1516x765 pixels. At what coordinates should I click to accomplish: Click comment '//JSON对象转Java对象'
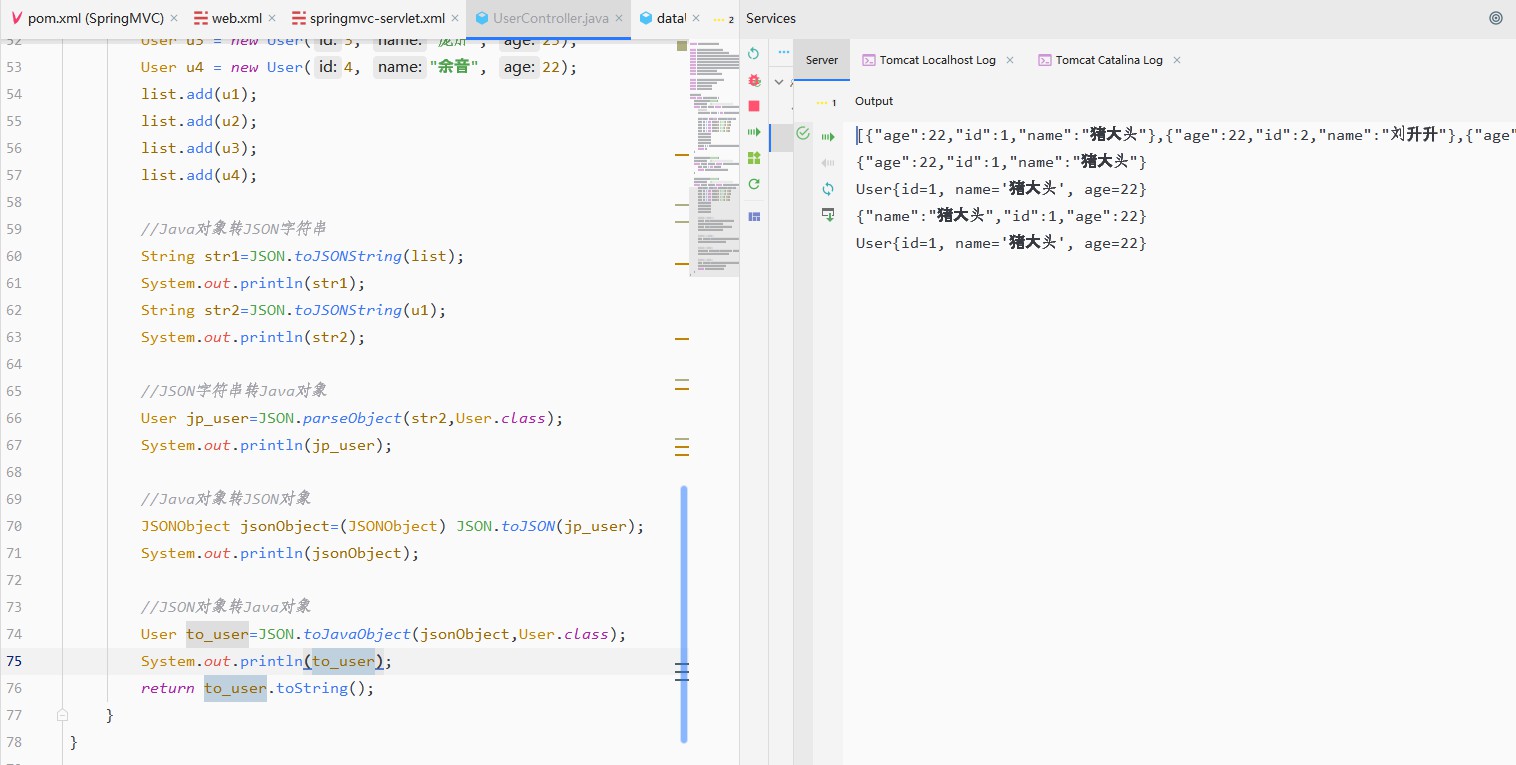coord(226,607)
